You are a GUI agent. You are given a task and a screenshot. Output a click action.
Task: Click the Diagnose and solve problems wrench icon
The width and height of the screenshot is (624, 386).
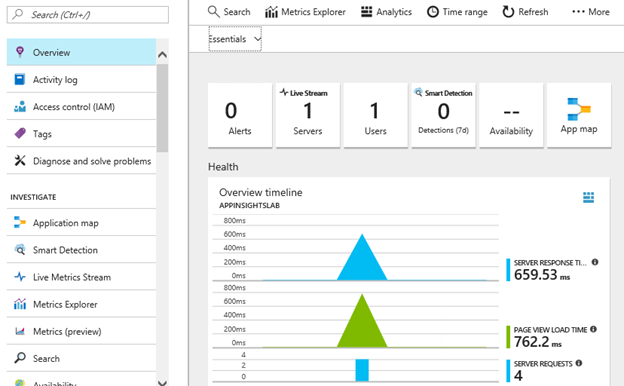pos(20,160)
